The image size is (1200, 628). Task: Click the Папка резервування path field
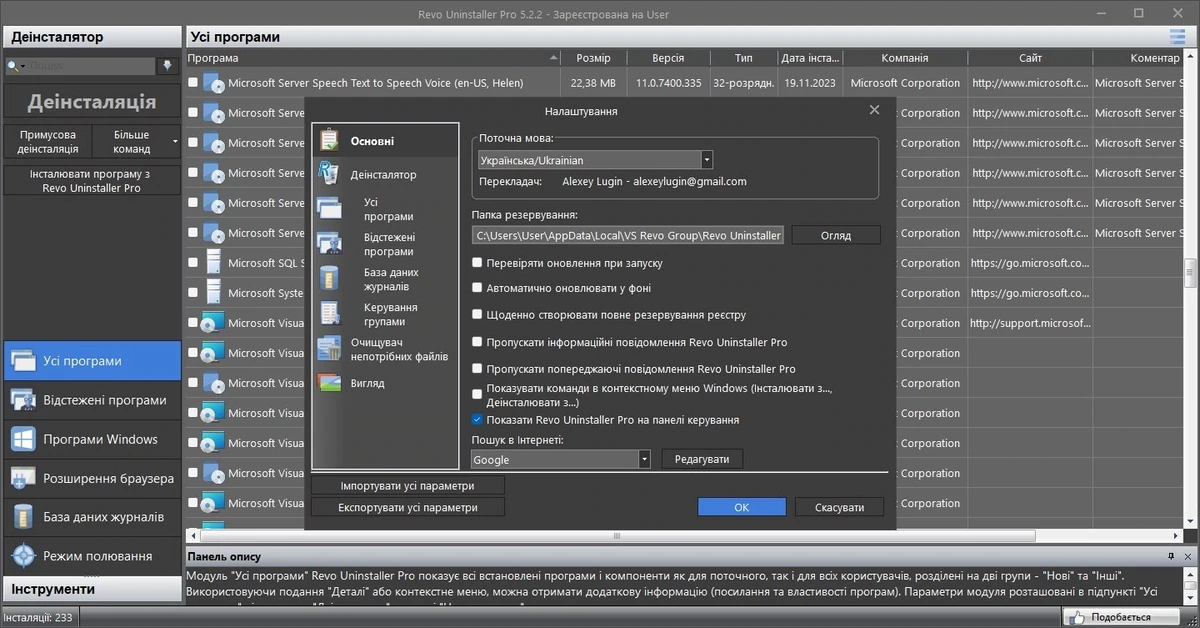point(628,235)
